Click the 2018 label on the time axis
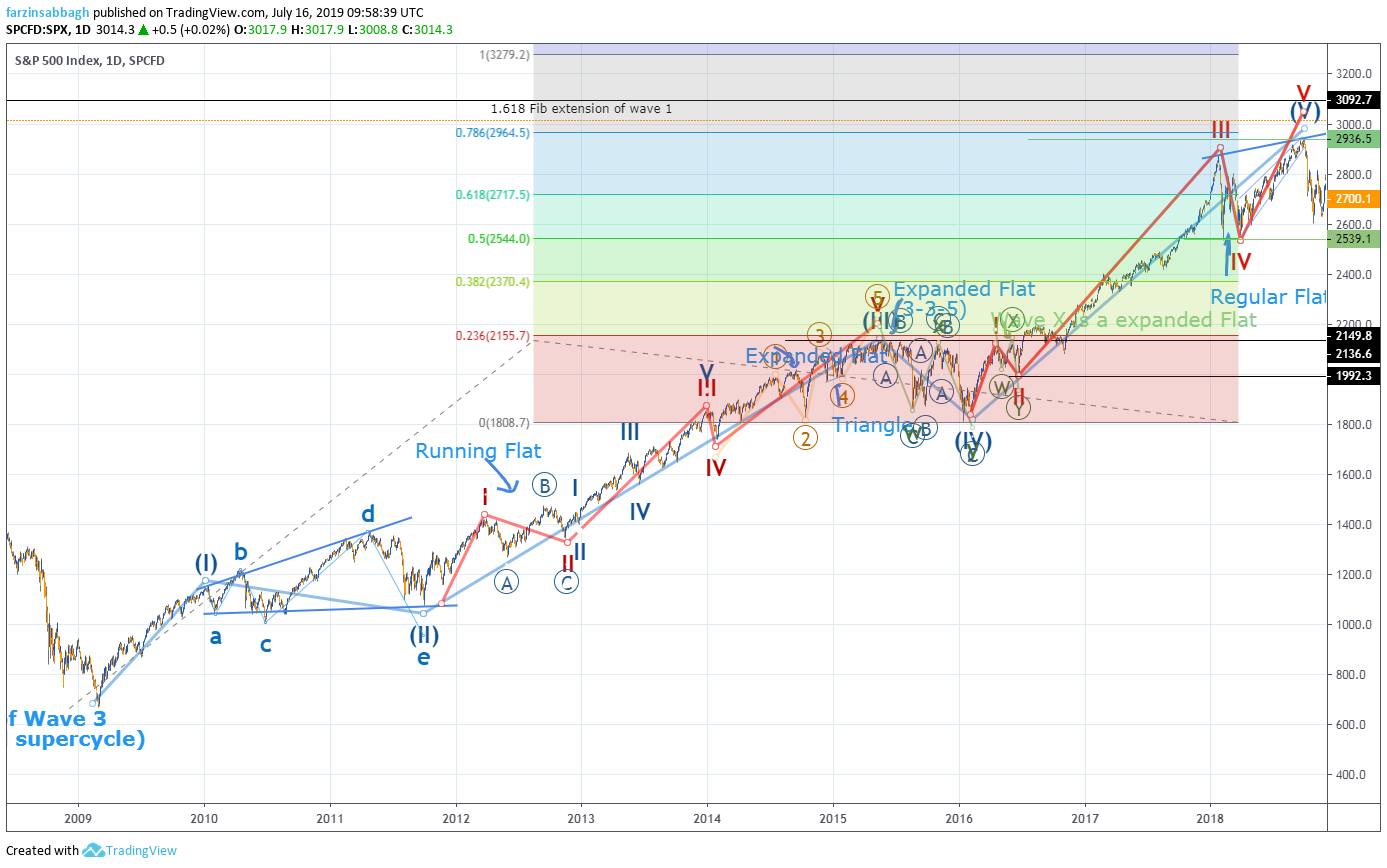 (1210, 820)
